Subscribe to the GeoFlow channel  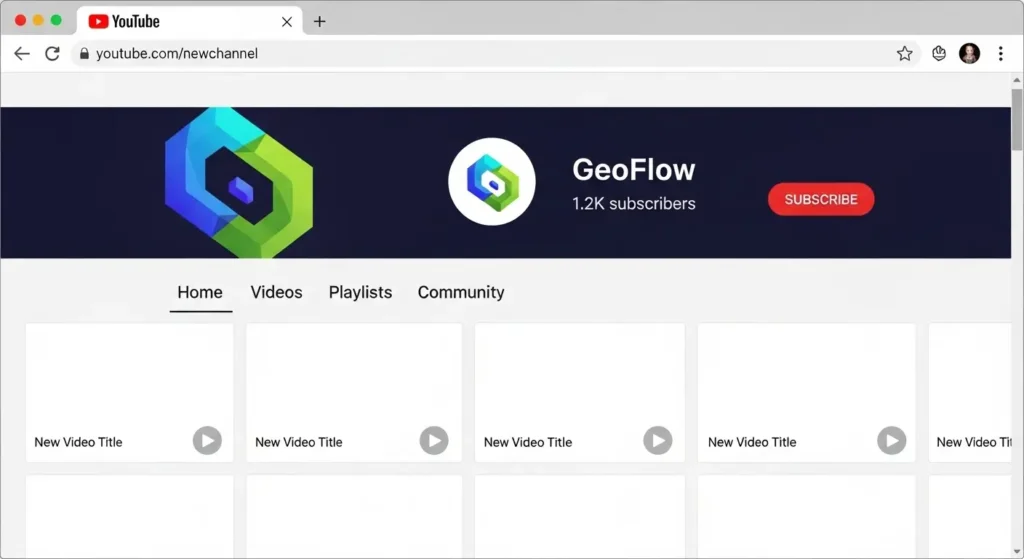[x=821, y=199]
